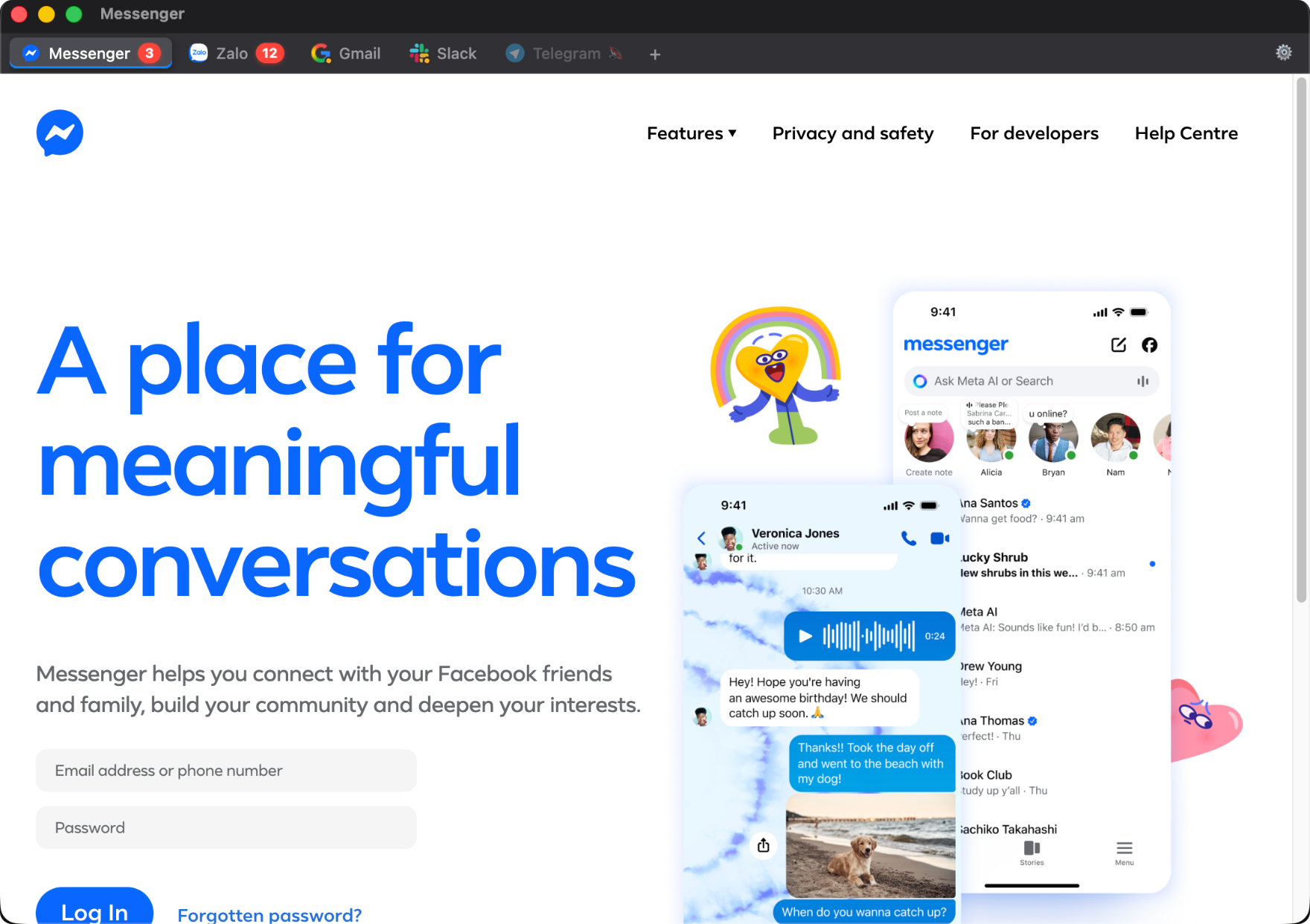Click the dog on beach photo
This screenshot has height=924, width=1310.
(871, 845)
